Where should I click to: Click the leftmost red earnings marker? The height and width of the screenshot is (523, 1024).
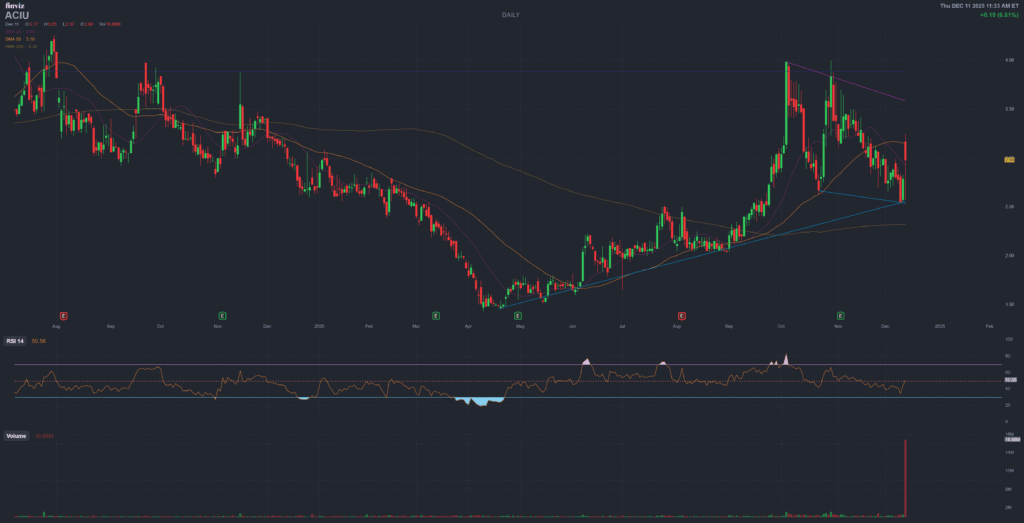point(64,315)
